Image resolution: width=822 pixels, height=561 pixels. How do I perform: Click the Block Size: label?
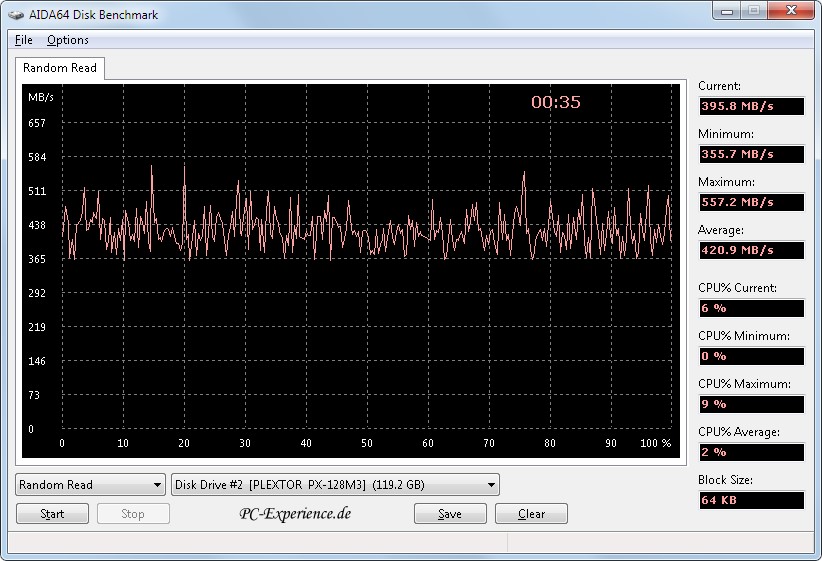pyautogui.click(x=725, y=480)
